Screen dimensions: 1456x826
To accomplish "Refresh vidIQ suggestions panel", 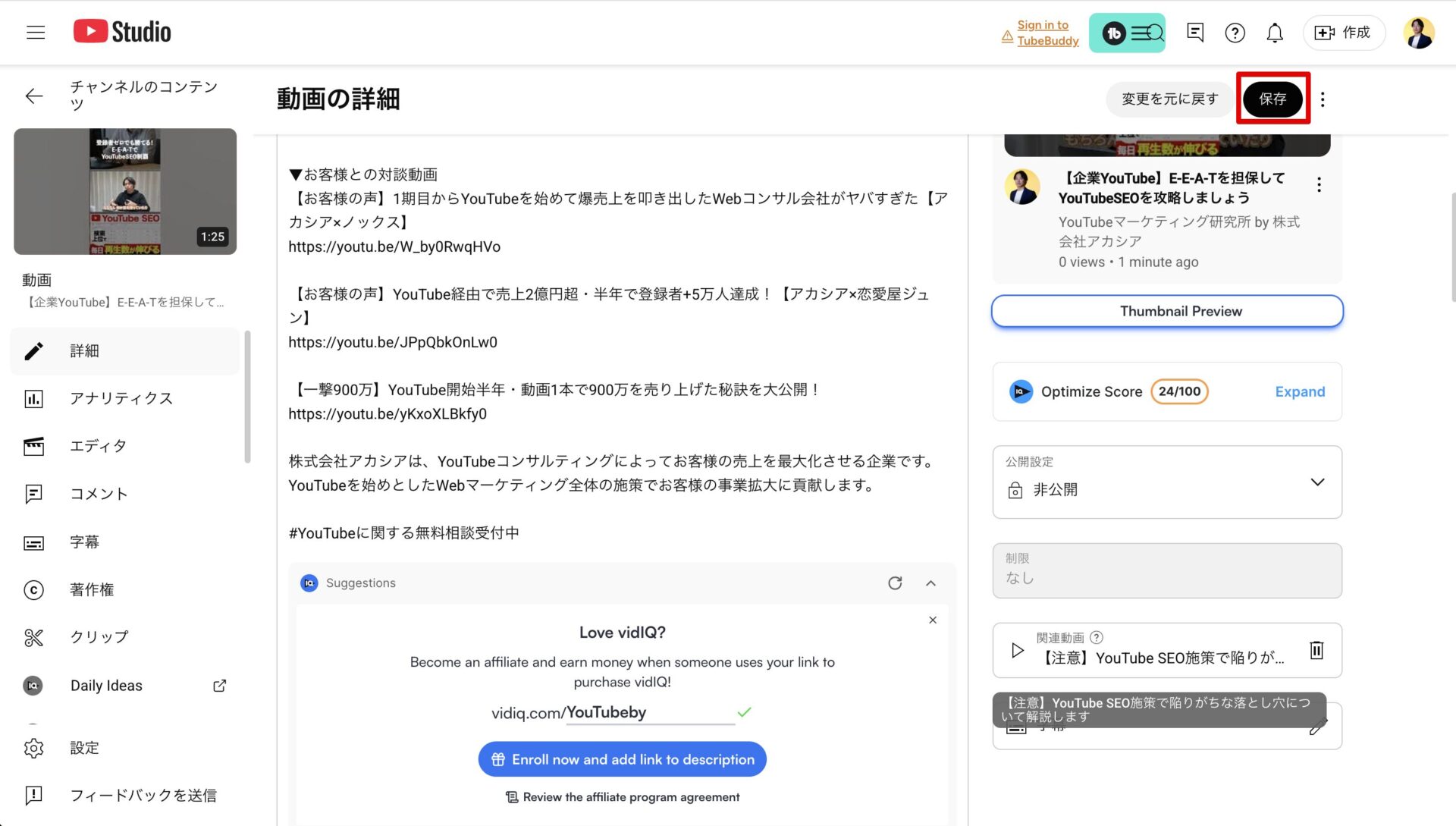I will tap(895, 583).
